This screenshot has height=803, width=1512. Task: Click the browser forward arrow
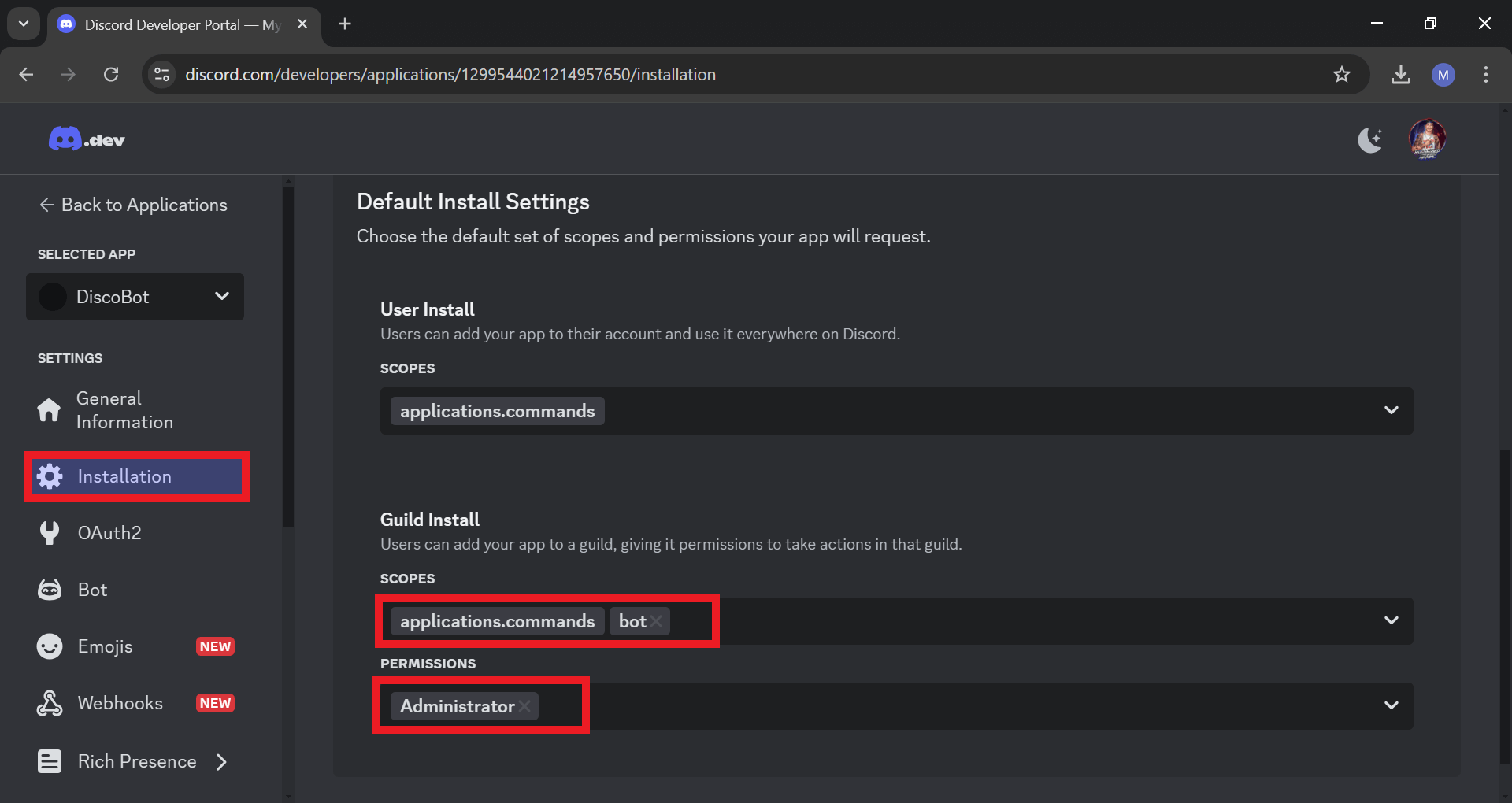(x=69, y=74)
